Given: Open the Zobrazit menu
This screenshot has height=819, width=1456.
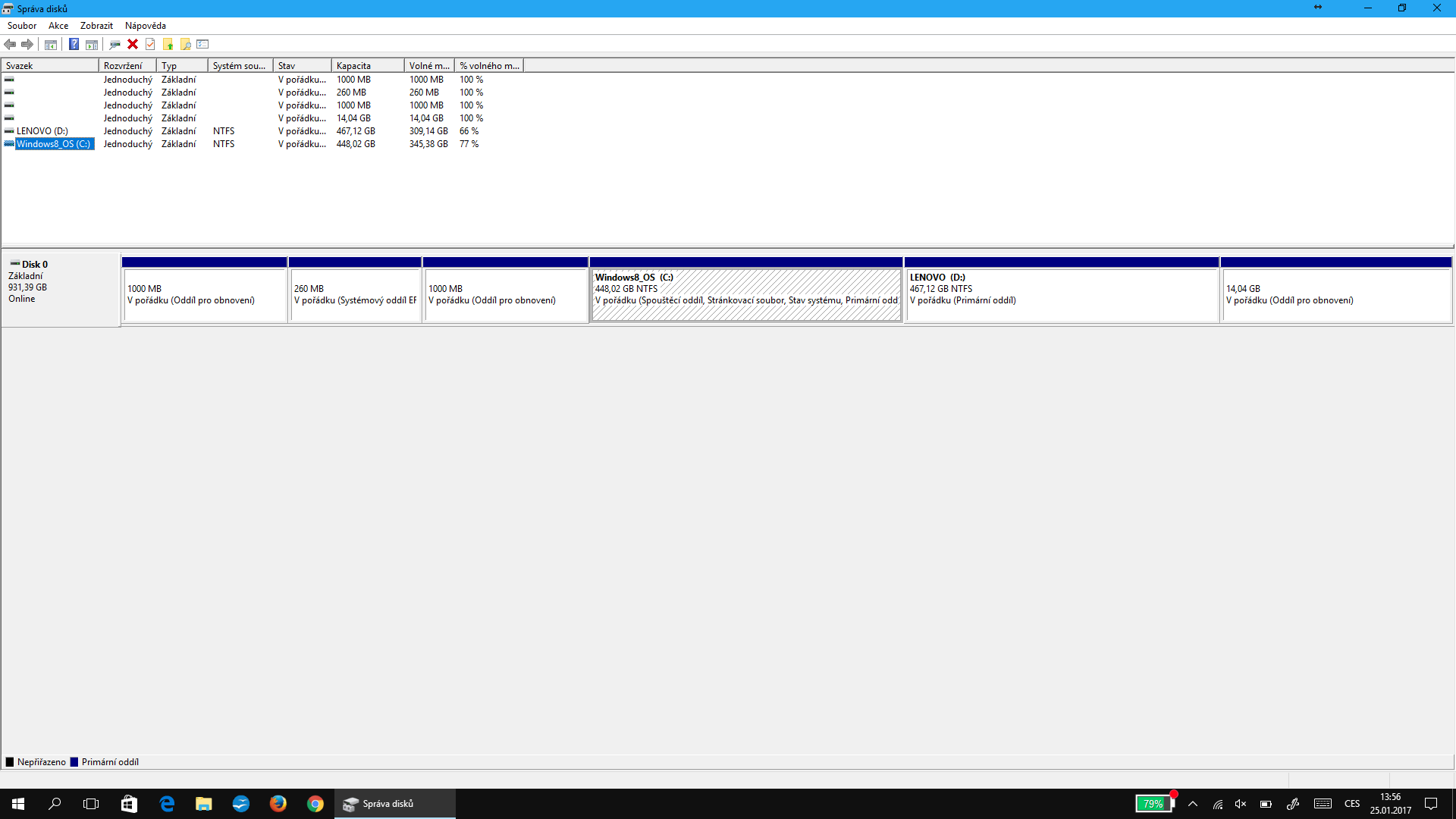Looking at the screenshot, I should [96, 26].
